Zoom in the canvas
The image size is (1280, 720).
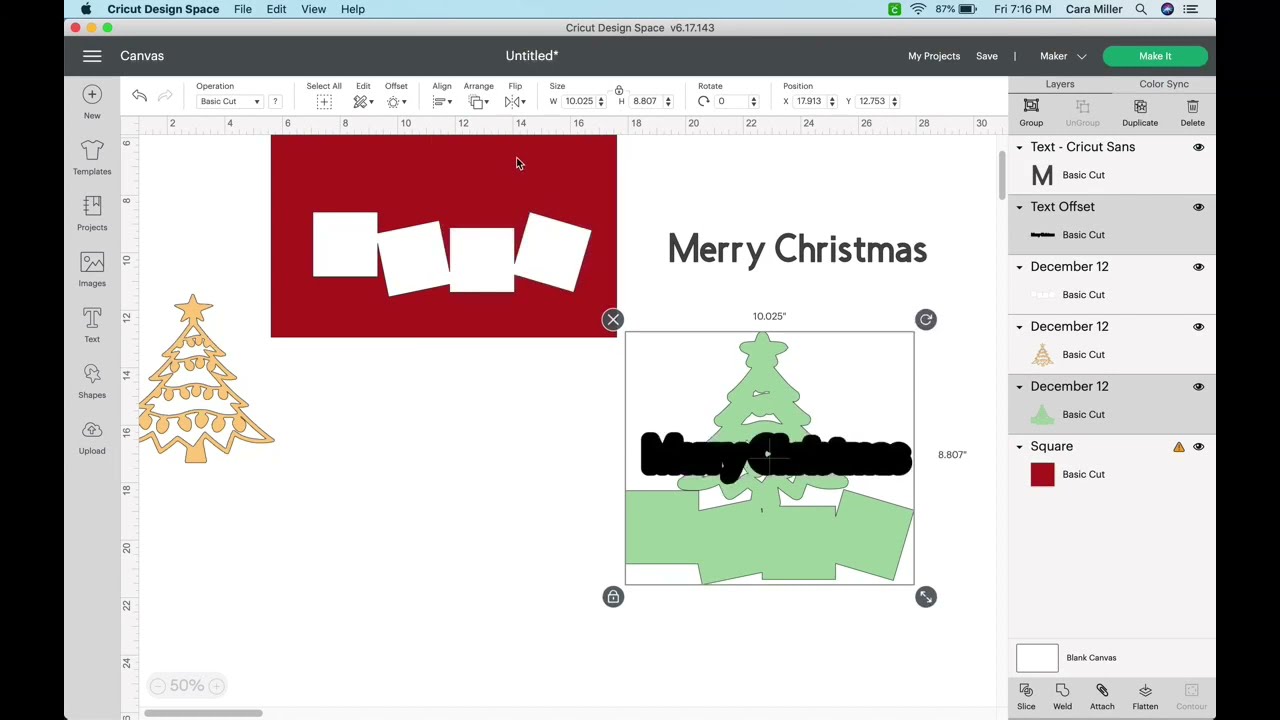(216, 686)
